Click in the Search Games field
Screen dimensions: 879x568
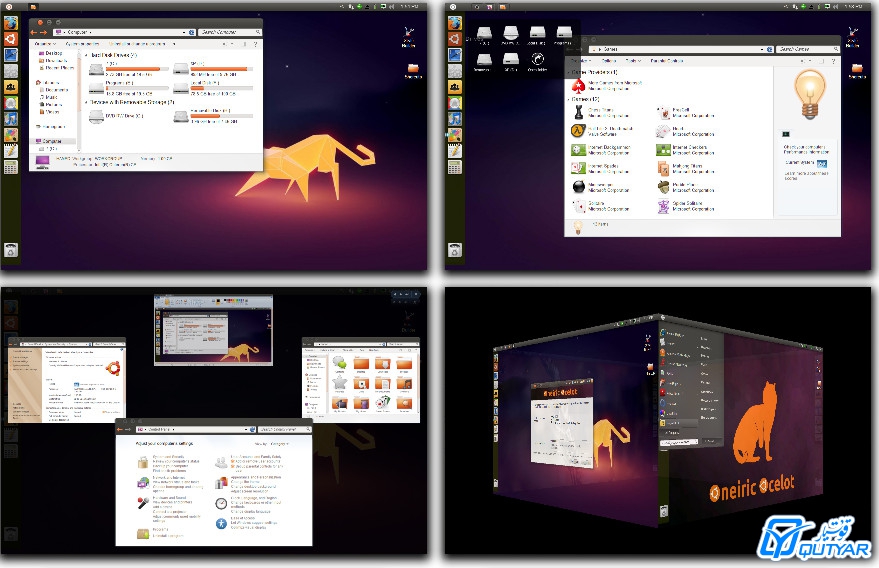pyautogui.click(x=807, y=49)
